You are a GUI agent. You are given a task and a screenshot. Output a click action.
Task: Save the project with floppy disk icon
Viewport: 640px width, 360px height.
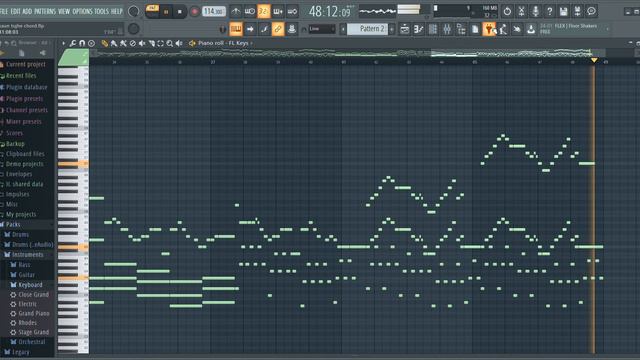[563, 11]
